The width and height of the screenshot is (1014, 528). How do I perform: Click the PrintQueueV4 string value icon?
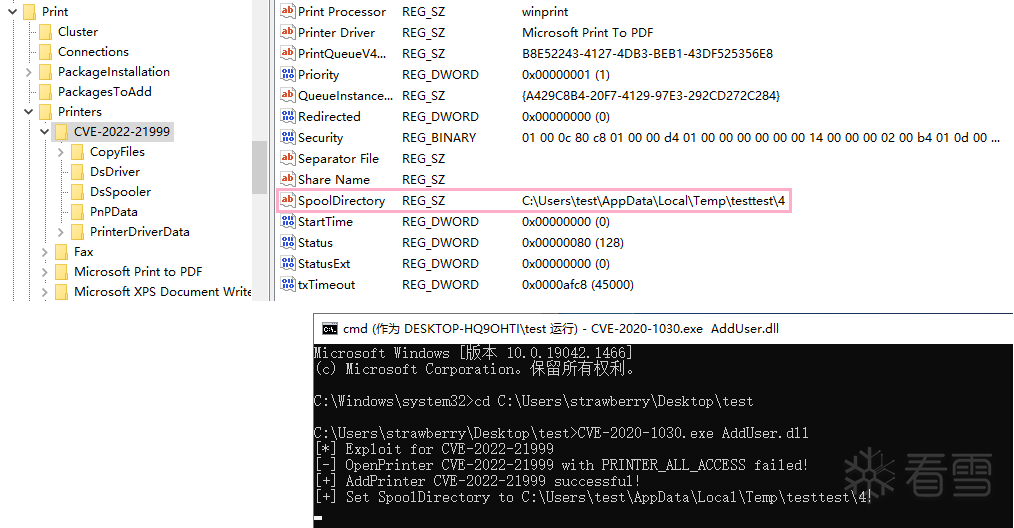(288, 53)
